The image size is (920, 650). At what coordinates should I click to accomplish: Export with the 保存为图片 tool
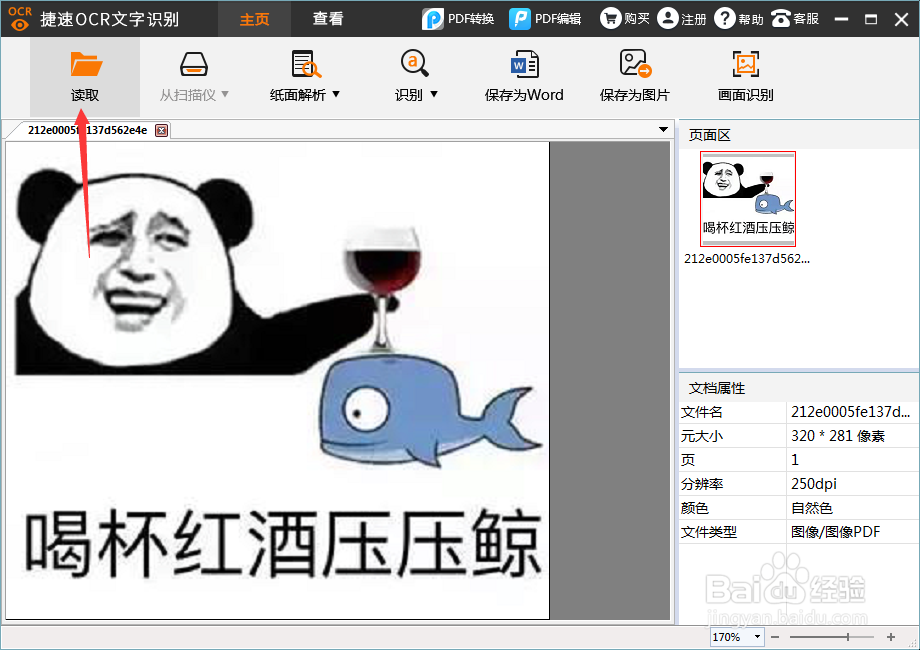tap(634, 75)
